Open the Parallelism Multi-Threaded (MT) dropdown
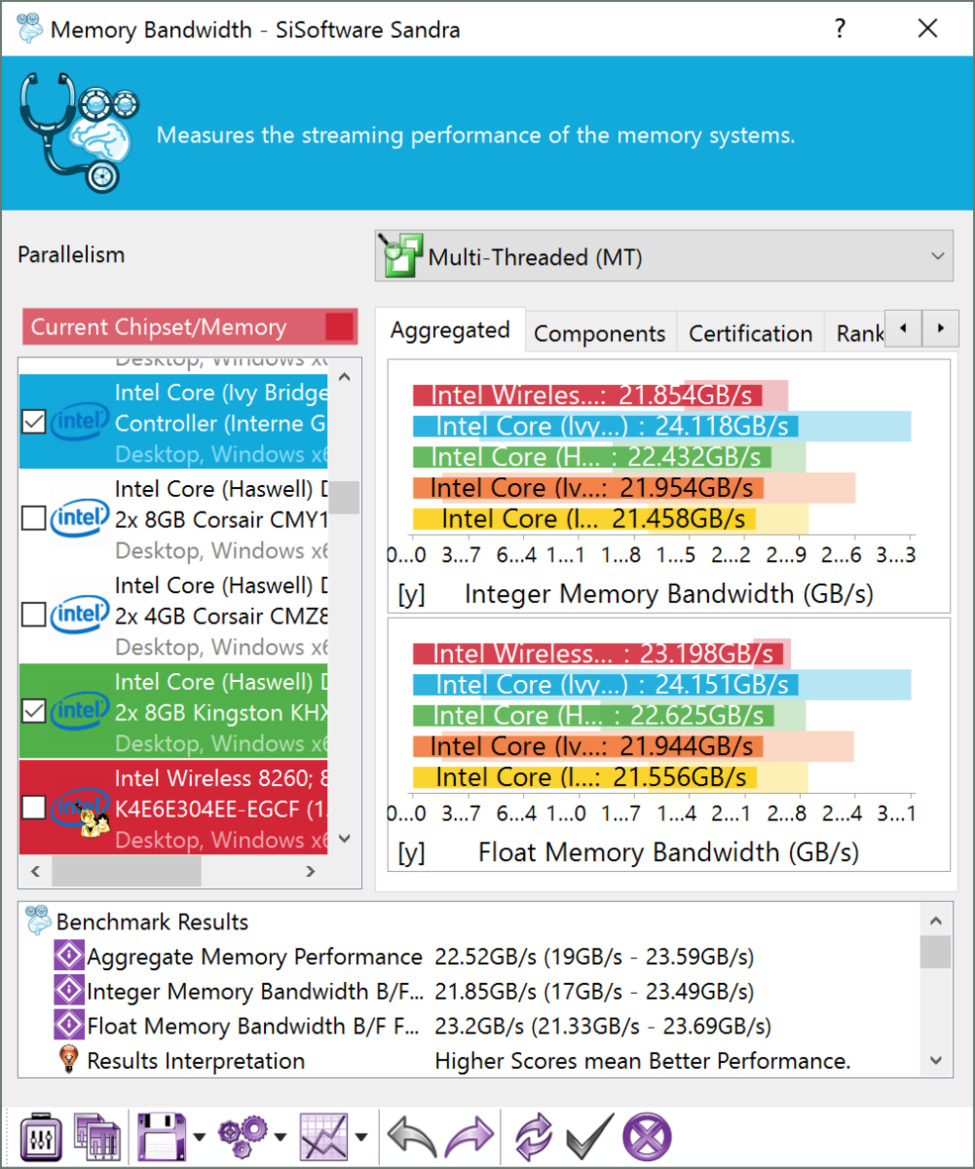Image resolution: width=975 pixels, height=1169 pixels. click(x=664, y=256)
